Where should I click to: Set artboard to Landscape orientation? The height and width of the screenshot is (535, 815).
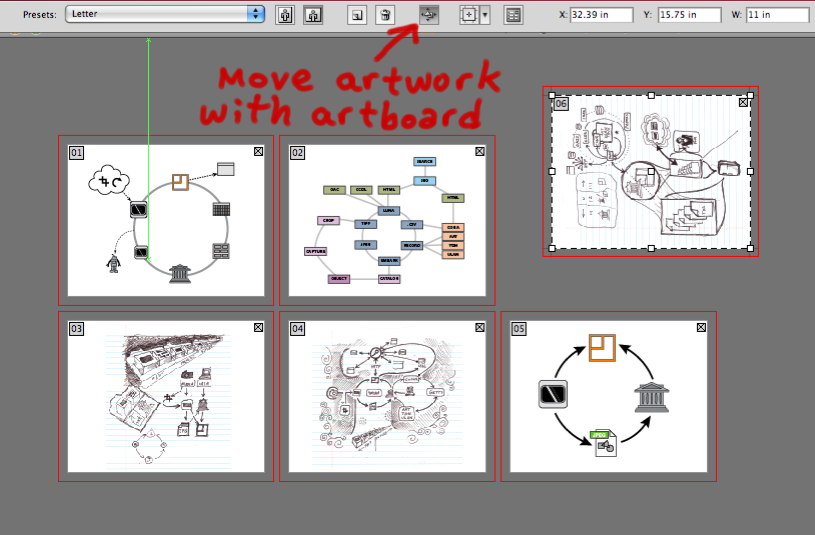[314, 15]
